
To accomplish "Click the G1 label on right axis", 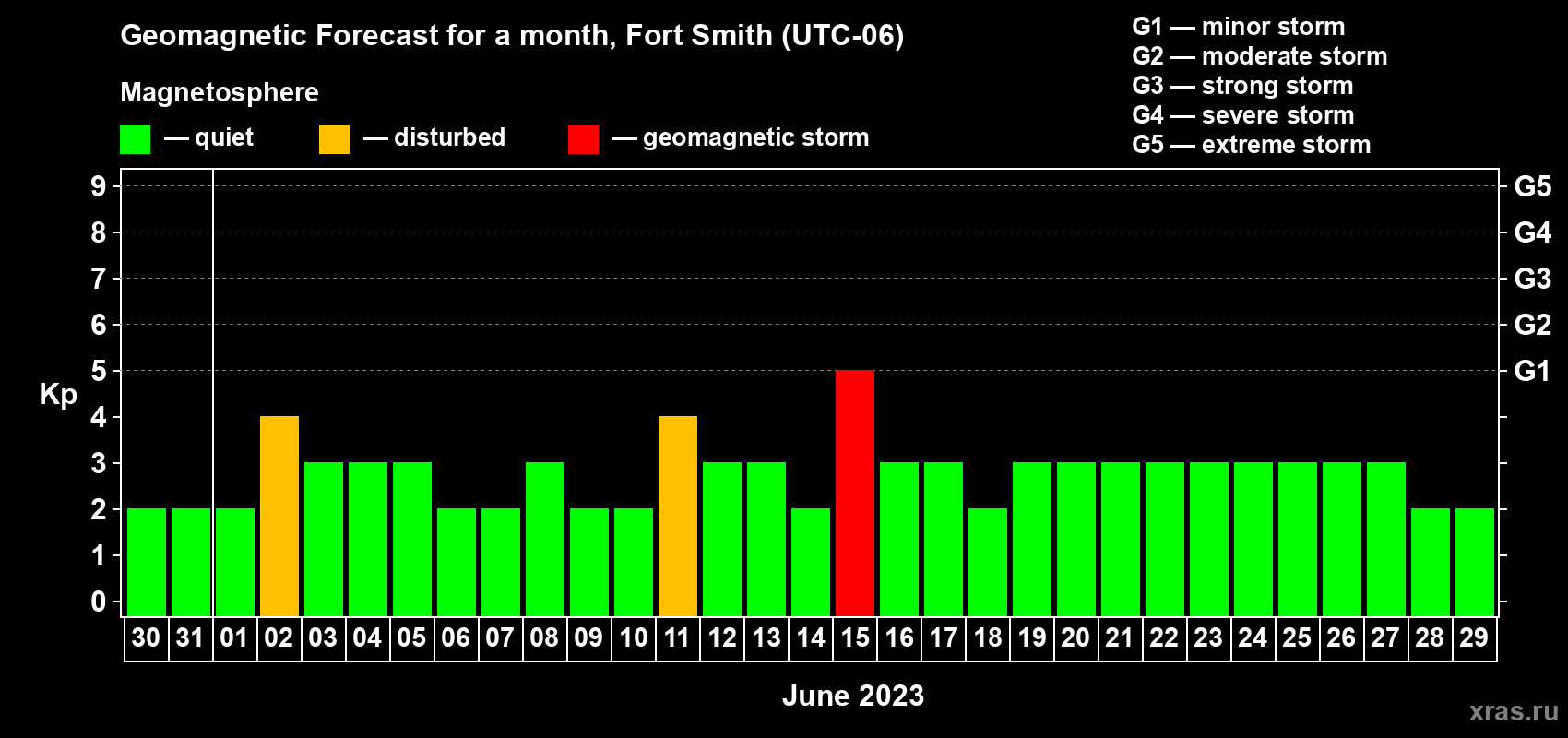I will click(x=1532, y=371).
